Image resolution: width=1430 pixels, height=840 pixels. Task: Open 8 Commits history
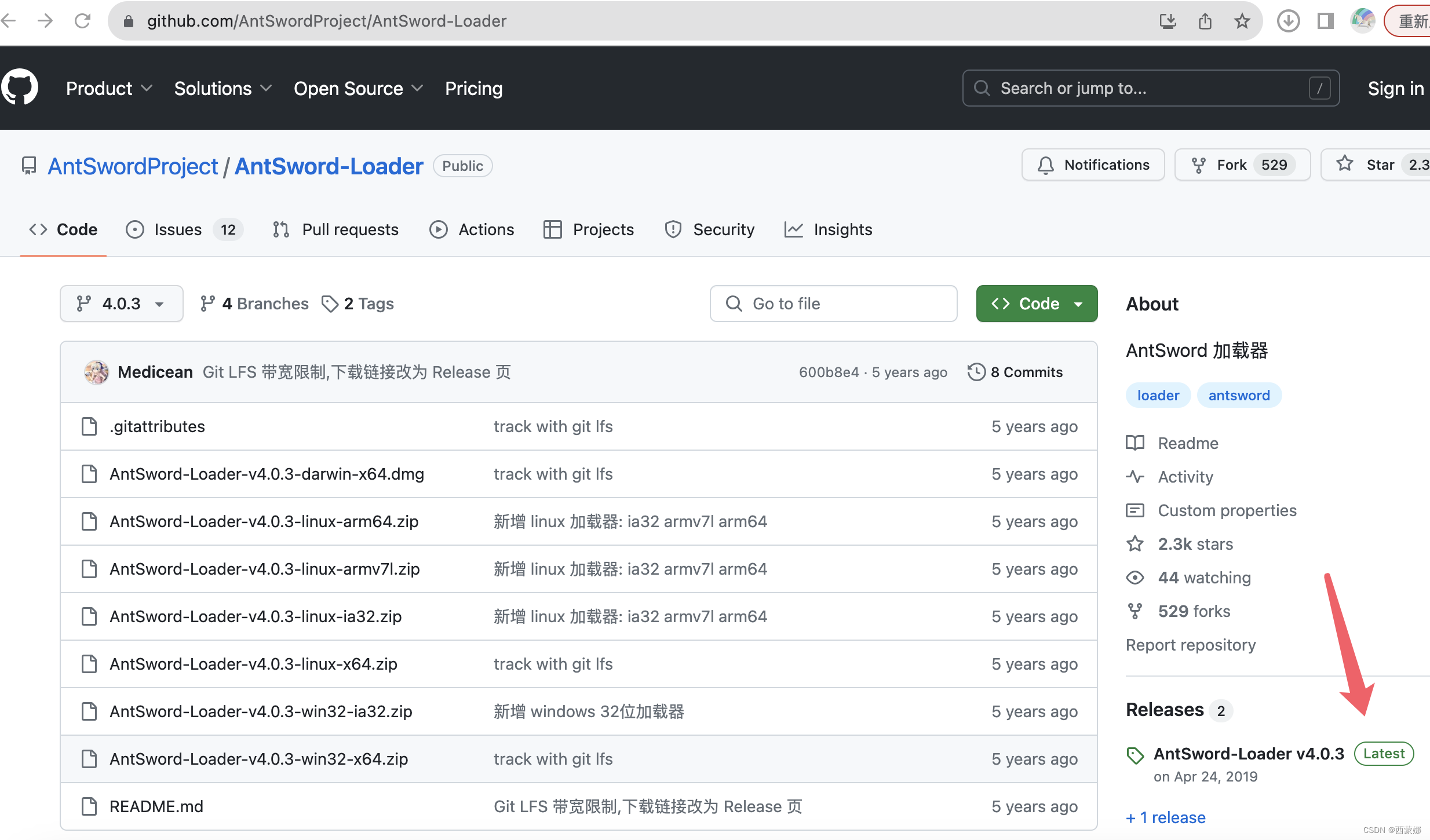pyautogui.click(x=1015, y=372)
